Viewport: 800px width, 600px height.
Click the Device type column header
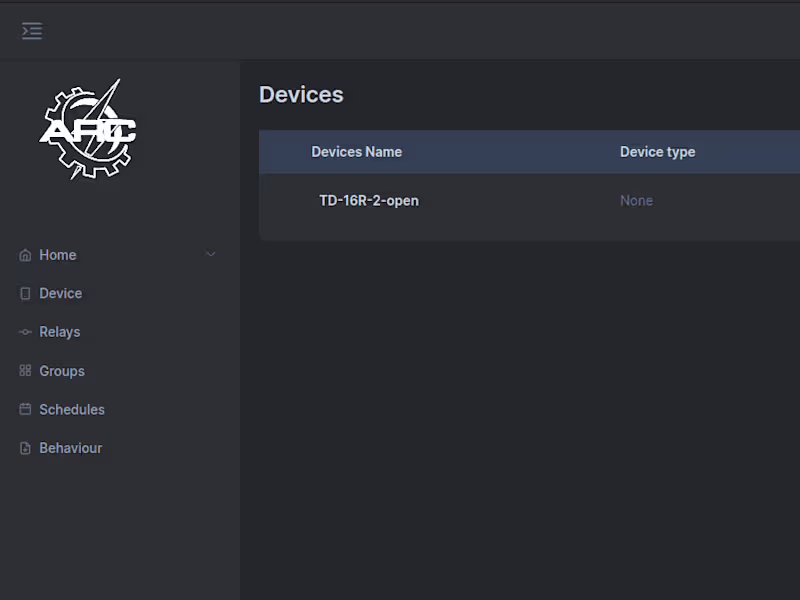(x=657, y=152)
